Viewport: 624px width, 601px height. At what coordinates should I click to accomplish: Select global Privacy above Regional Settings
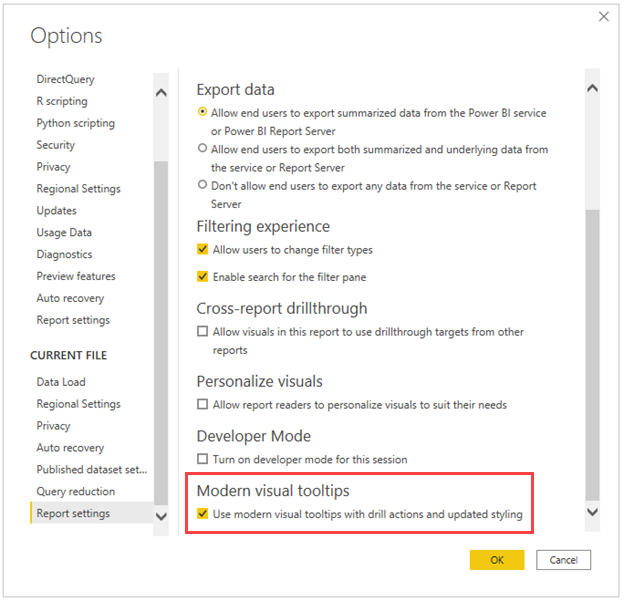coord(53,167)
